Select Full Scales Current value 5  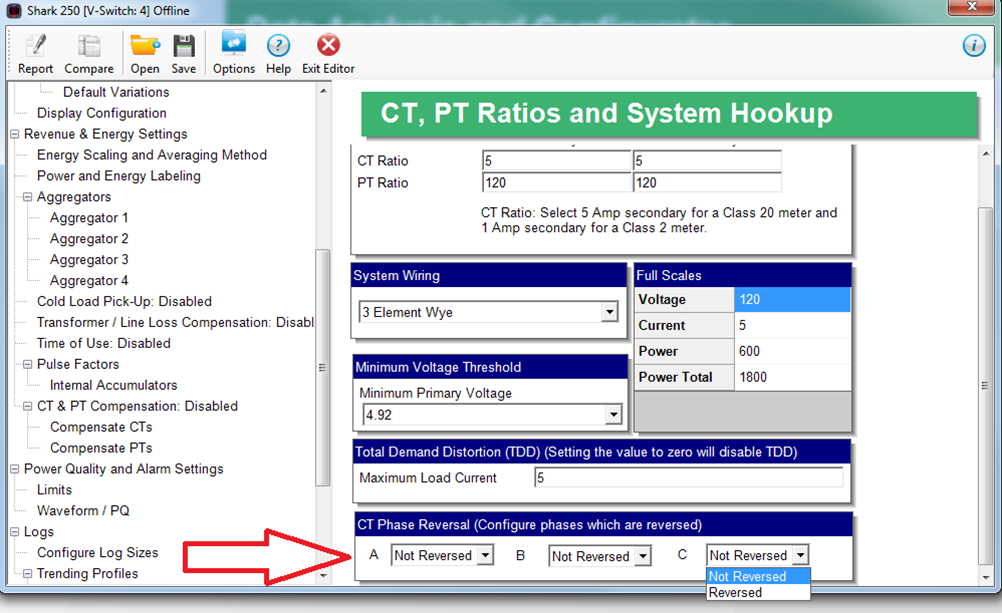pos(792,325)
